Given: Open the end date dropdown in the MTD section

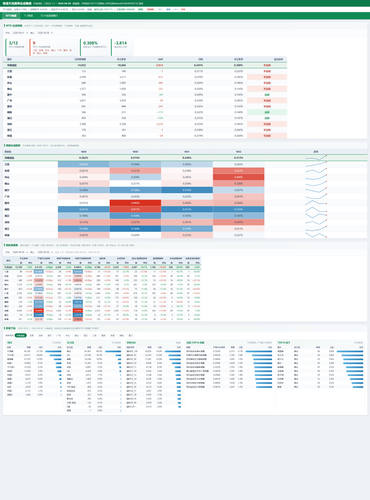Looking at the screenshot, I should (x=45, y=33).
